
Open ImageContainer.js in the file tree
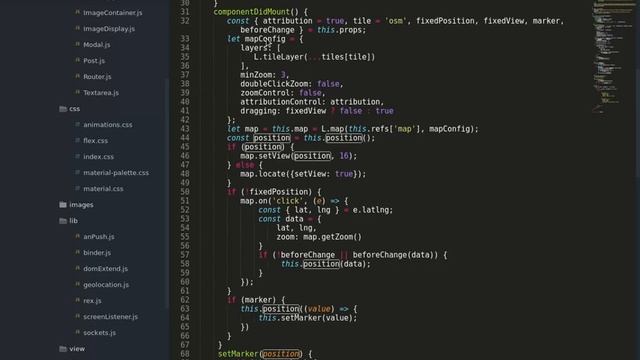113,13
